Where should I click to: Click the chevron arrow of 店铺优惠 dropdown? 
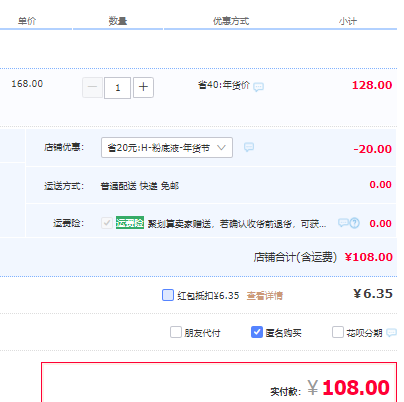coord(221,147)
